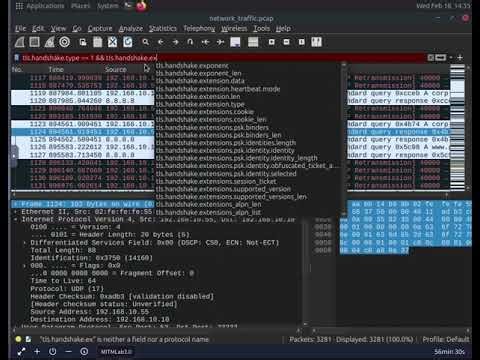Jump to the last packet icon
This screenshot has width=480, height=360.
coord(220,42)
